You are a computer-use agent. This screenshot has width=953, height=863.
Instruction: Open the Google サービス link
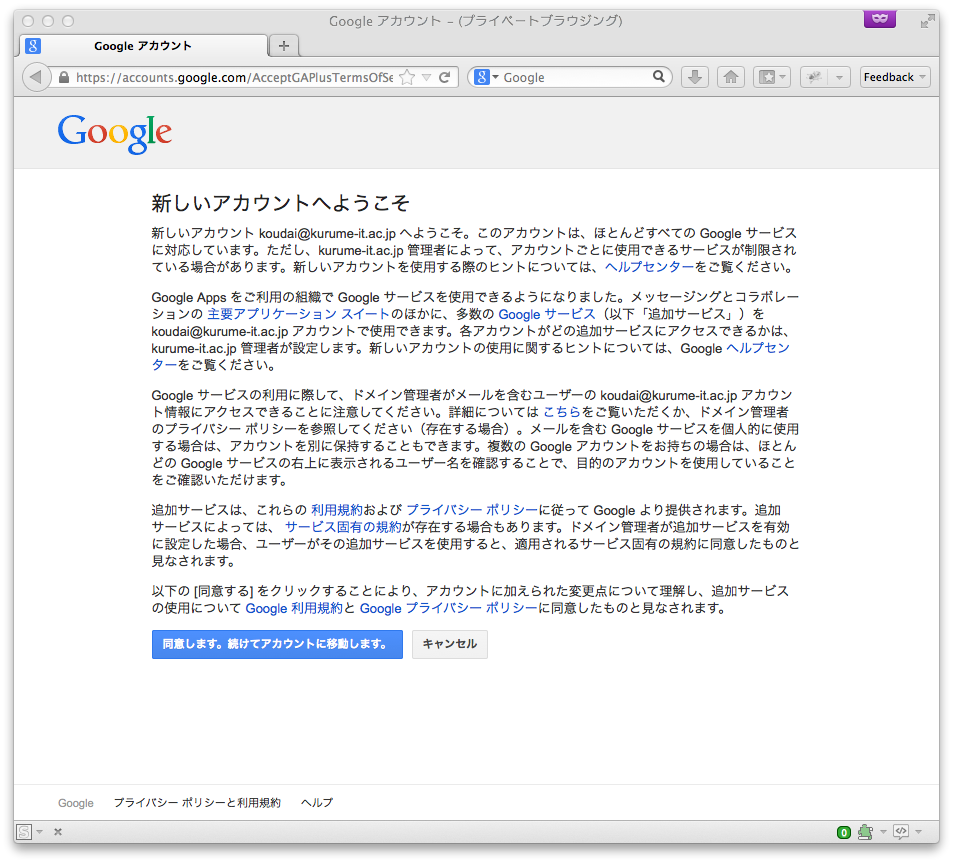coord(546,314)
